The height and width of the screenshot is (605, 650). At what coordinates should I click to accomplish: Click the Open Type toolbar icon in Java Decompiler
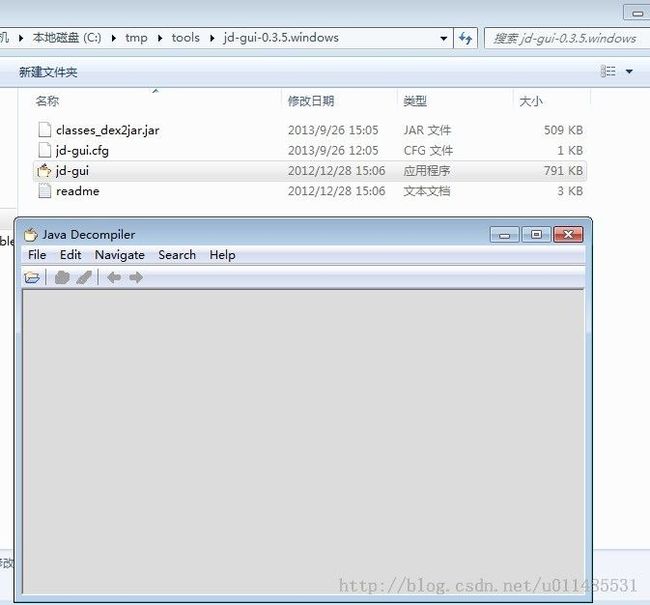[x=62, y=277]
